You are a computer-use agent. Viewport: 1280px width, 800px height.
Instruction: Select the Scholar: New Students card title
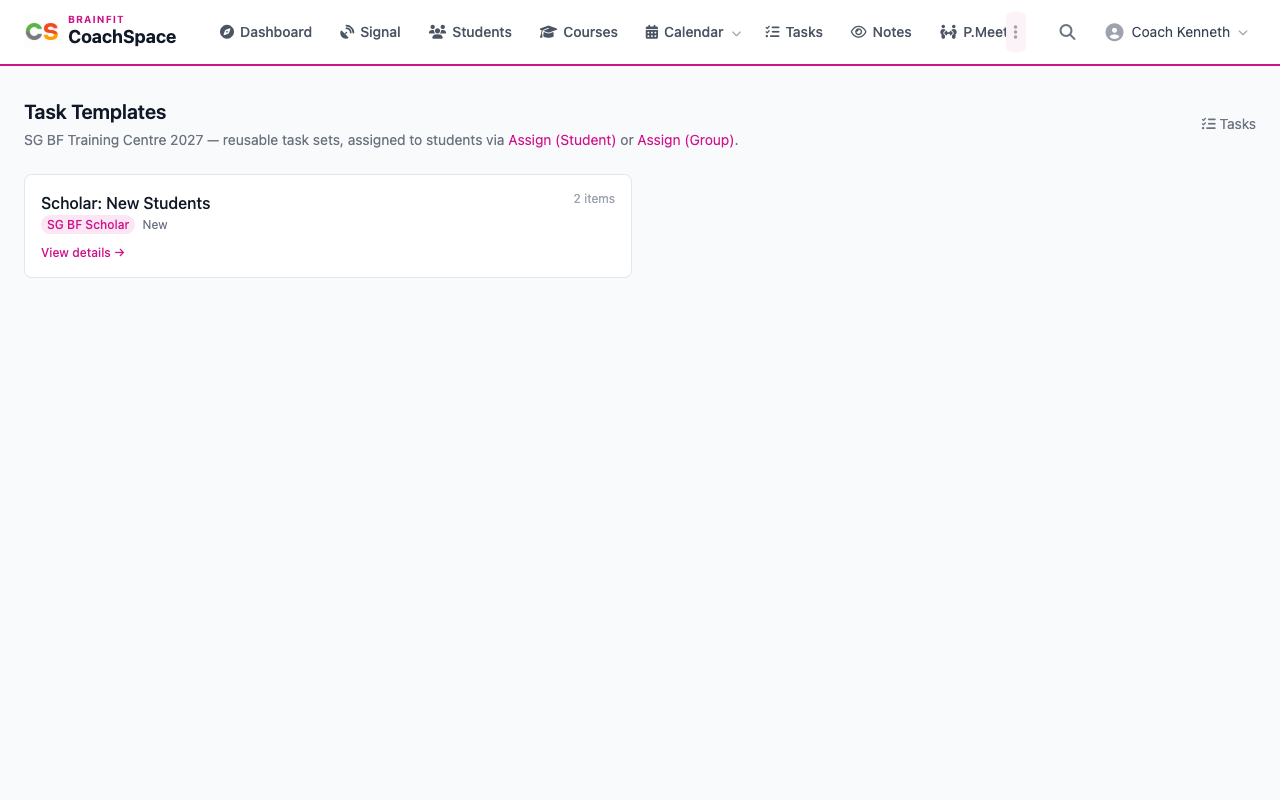[126, 203]
